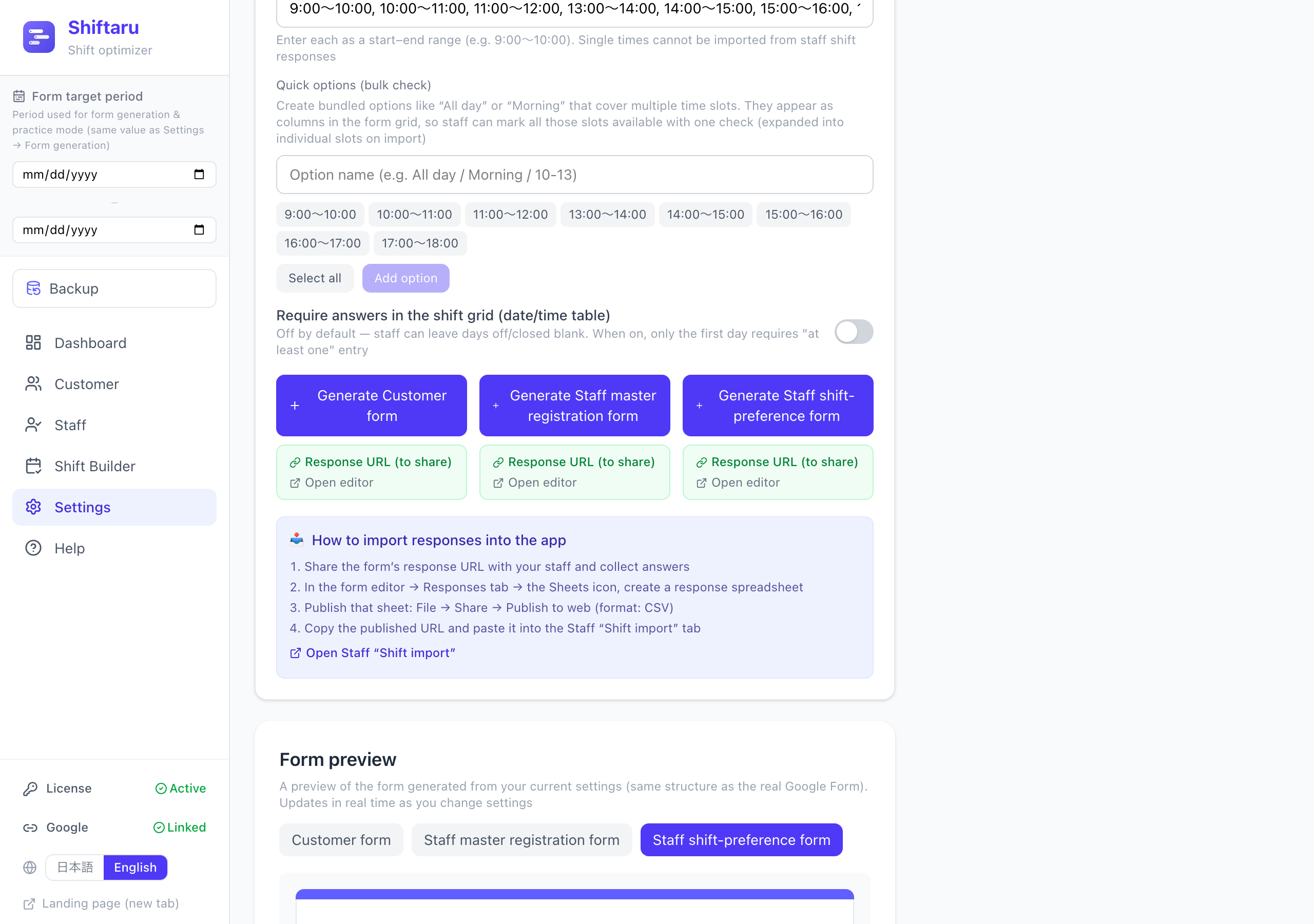Viewport: 1314px width, 924px height.
Task: Open the Staff section
Action: coord(114,425)
